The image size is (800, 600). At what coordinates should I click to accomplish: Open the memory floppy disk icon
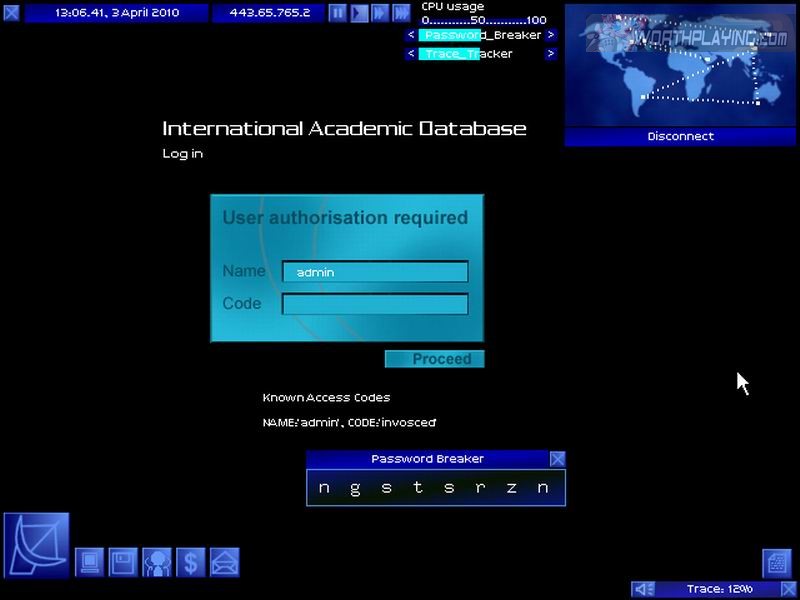click(123, 562)
